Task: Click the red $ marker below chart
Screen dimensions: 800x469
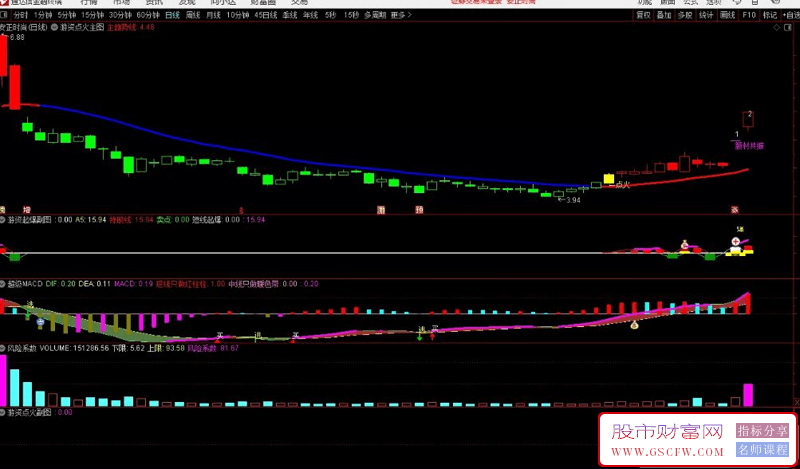Action: click(x=241, y=210)
